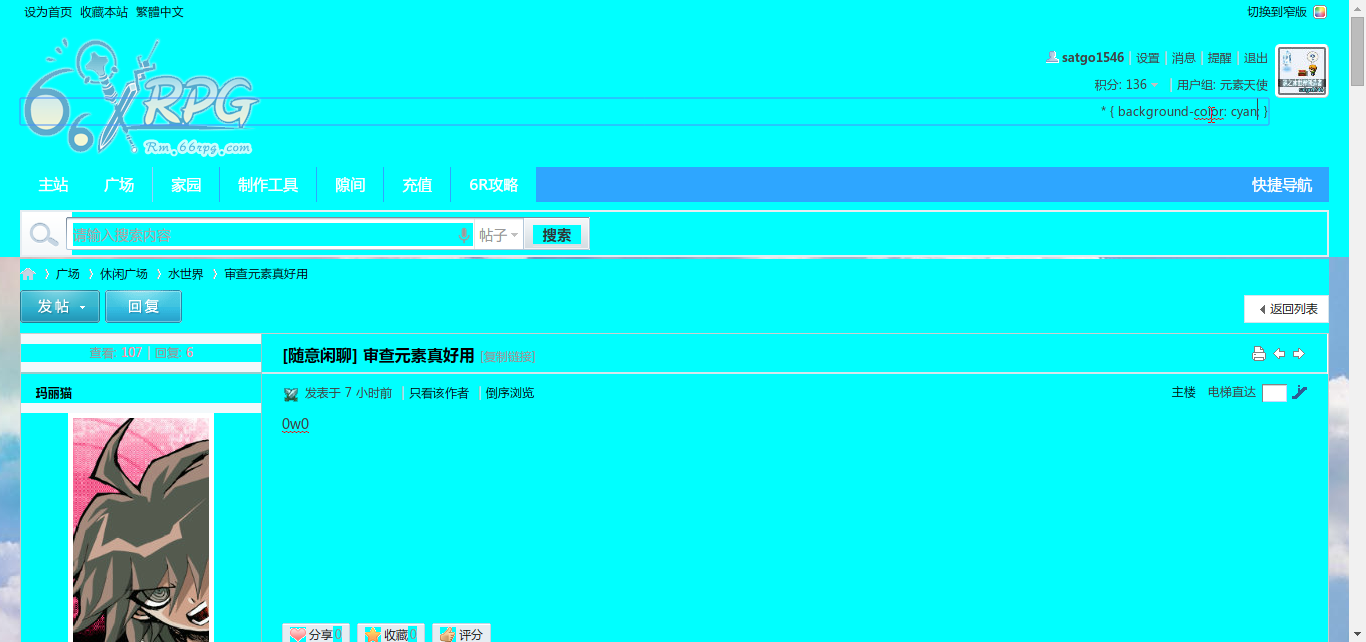The height and width of the screenshot is (642, 1366).
Task: Go to previous thread with left arrow
Action: pos(1279,354)
